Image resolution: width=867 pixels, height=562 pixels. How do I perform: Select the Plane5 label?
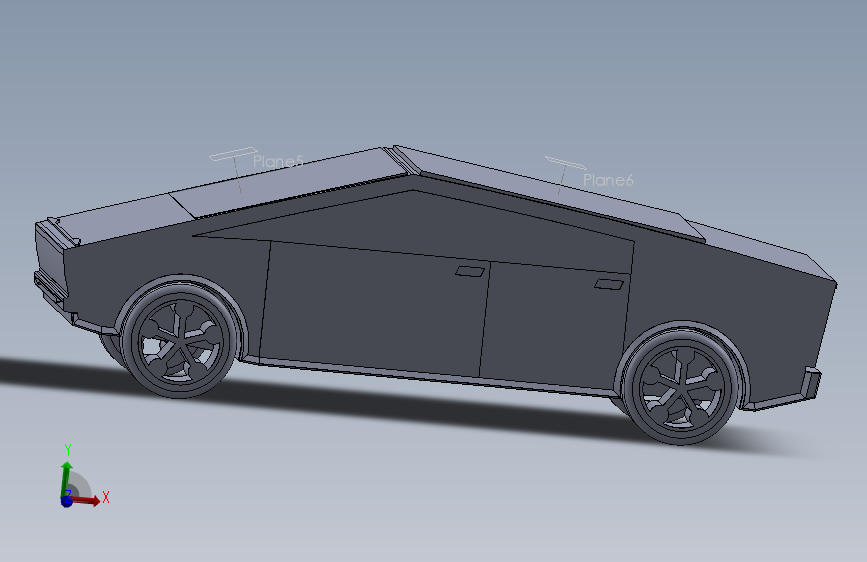[278, 161]
